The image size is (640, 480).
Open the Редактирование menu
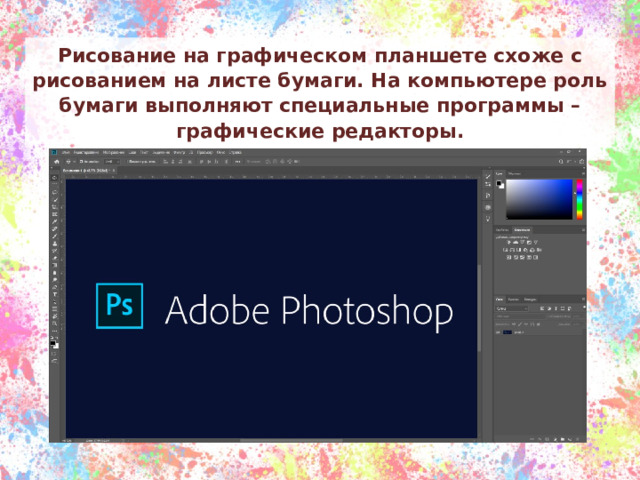pyautogui.click(x=86, y=152)
